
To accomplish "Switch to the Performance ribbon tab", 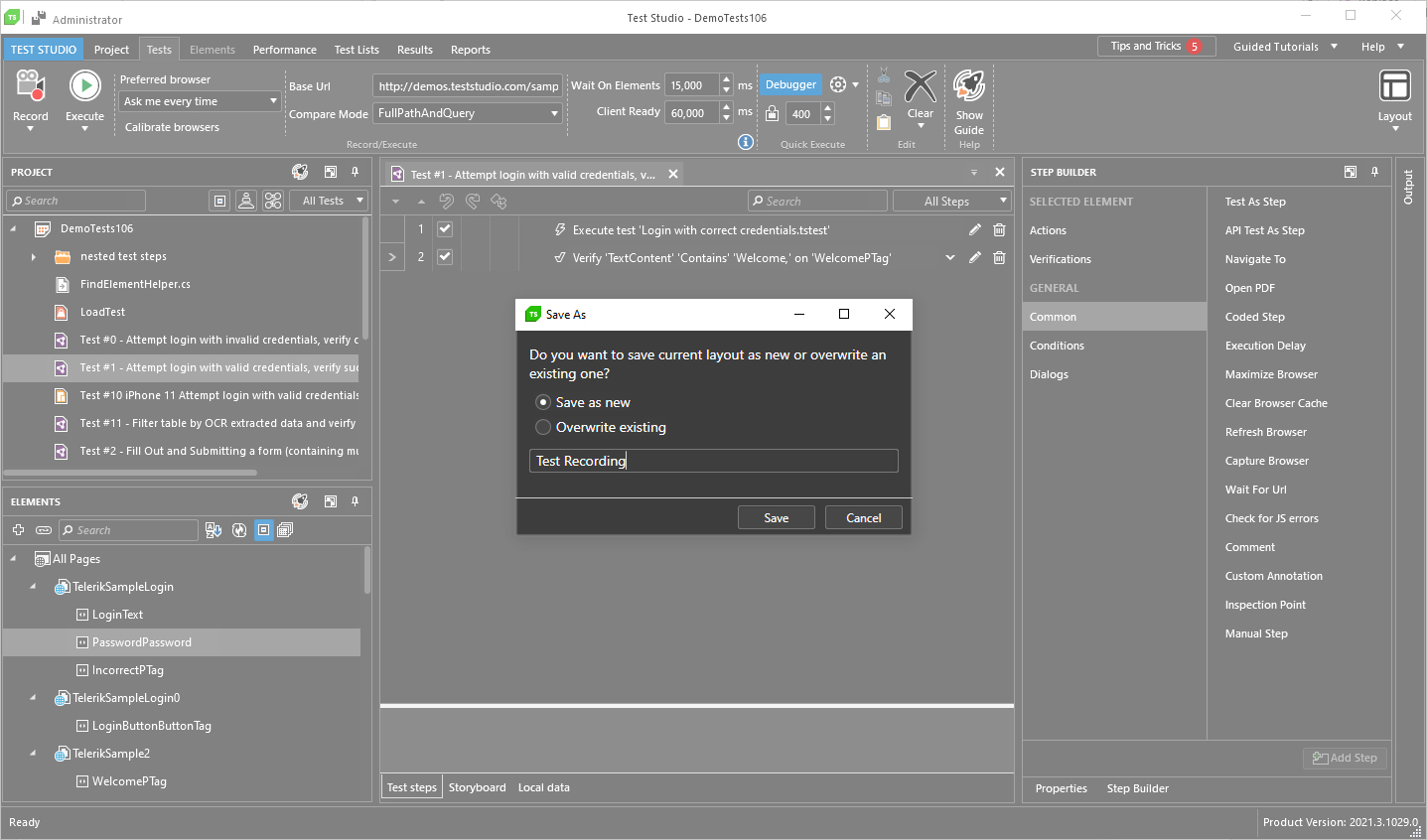I will 285,50.
